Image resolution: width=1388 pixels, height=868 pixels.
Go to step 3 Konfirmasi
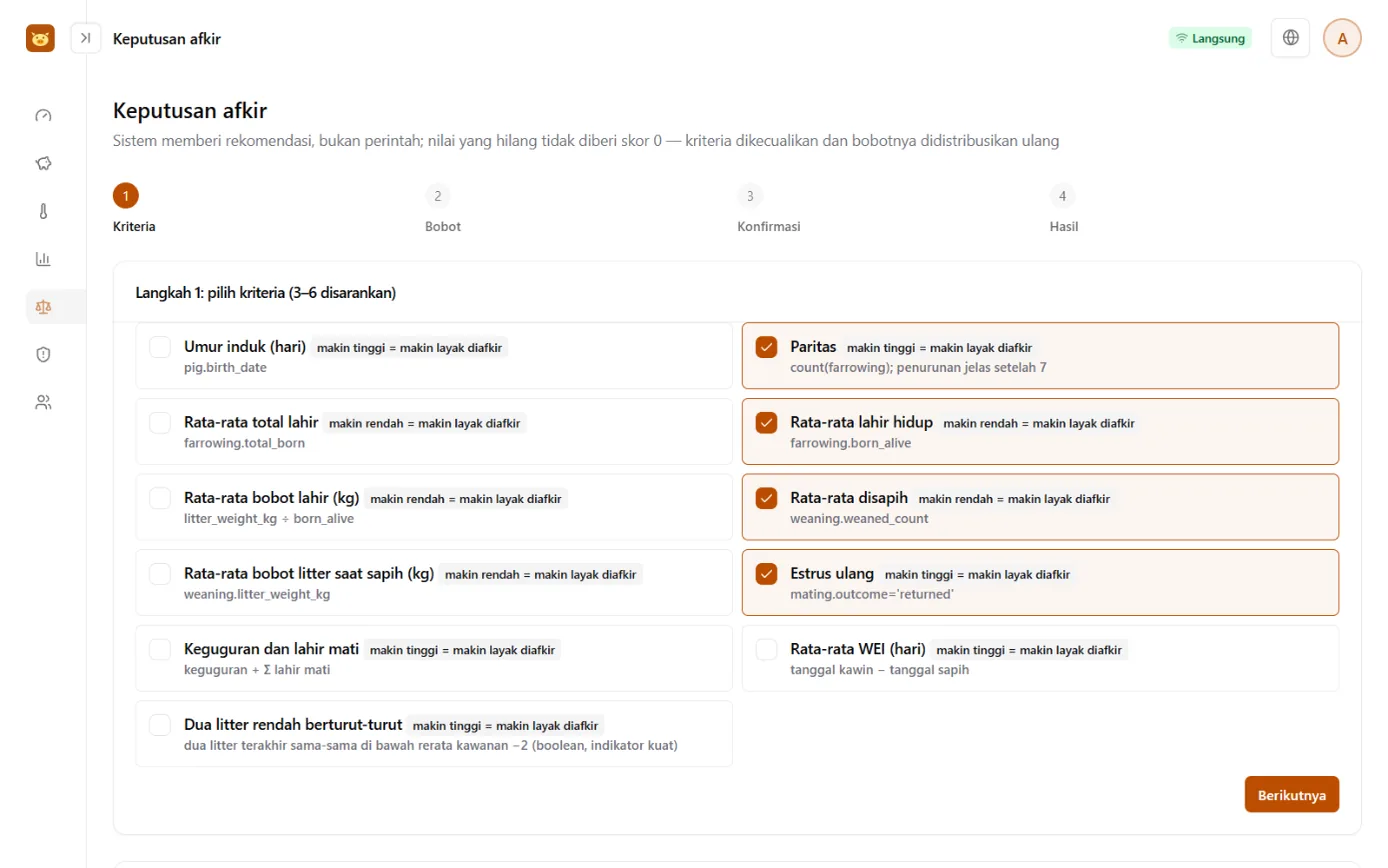(750, 195)
